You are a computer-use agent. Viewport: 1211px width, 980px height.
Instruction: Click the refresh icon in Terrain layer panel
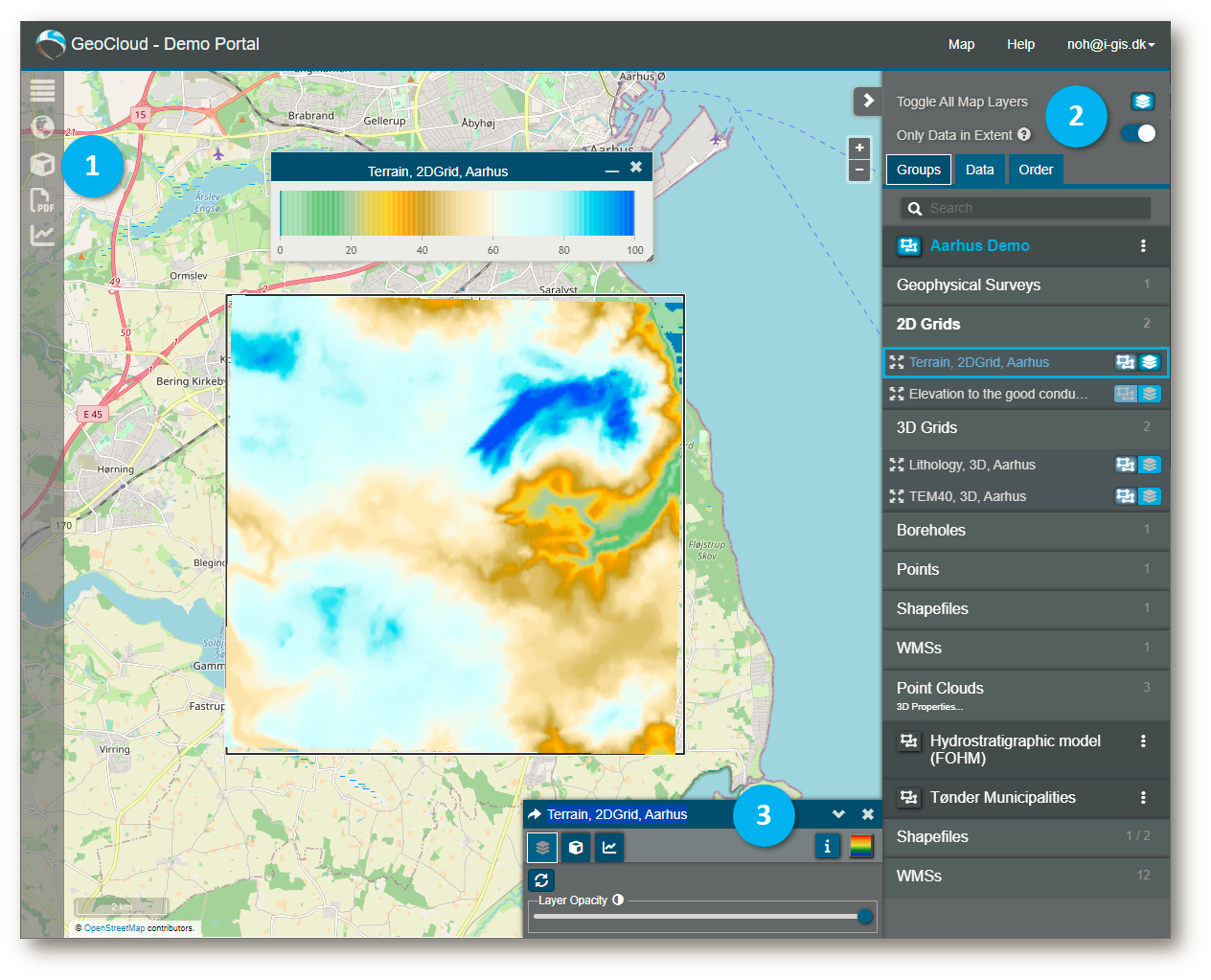coord(541,880)
